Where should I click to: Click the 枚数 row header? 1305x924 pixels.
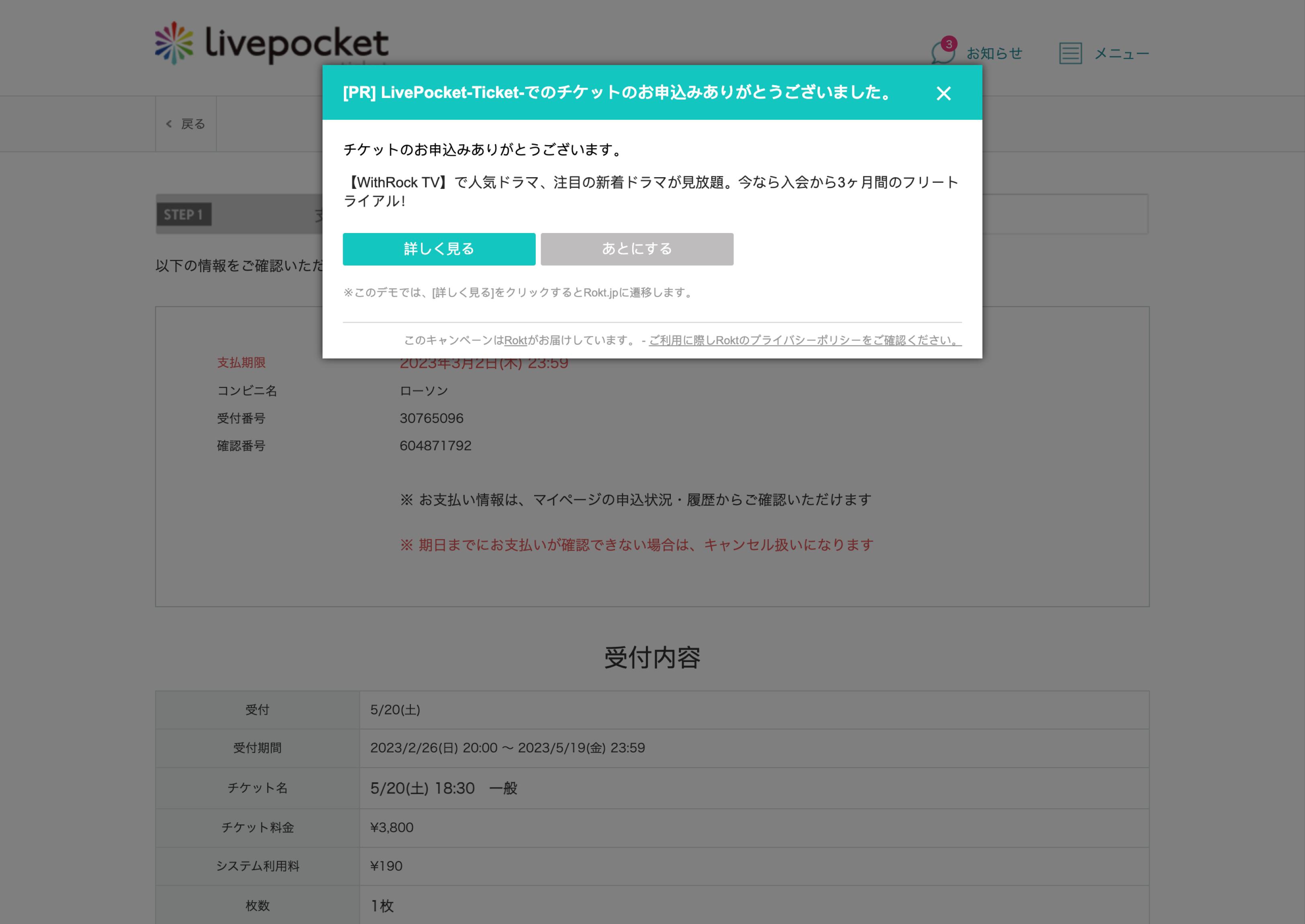pos(258,905)
